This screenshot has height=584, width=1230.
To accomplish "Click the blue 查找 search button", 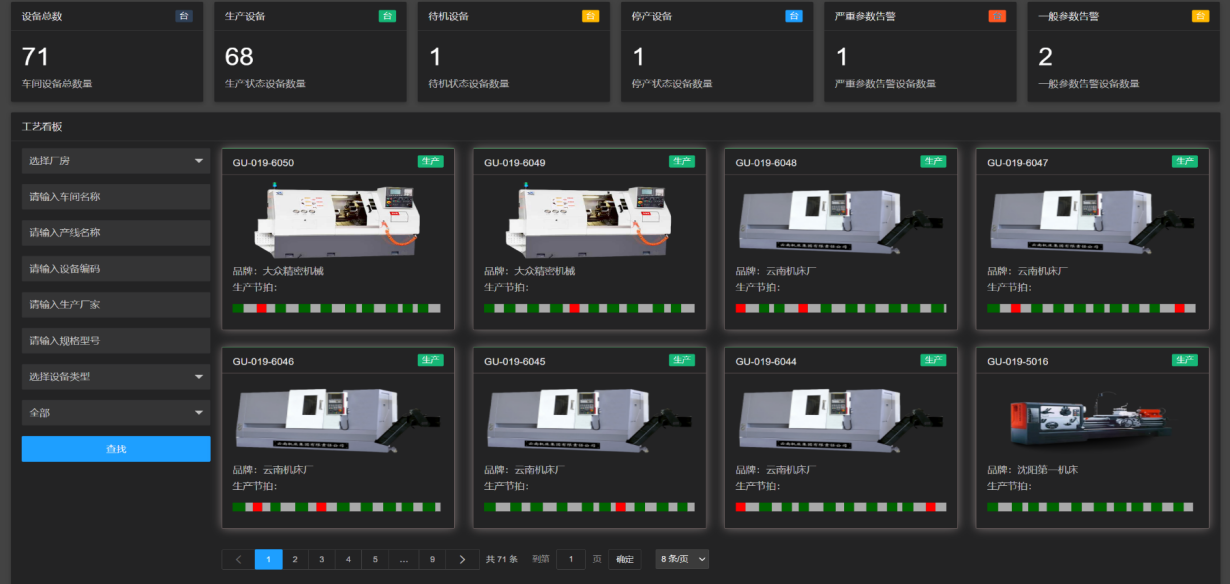I will tap(116, 449).
